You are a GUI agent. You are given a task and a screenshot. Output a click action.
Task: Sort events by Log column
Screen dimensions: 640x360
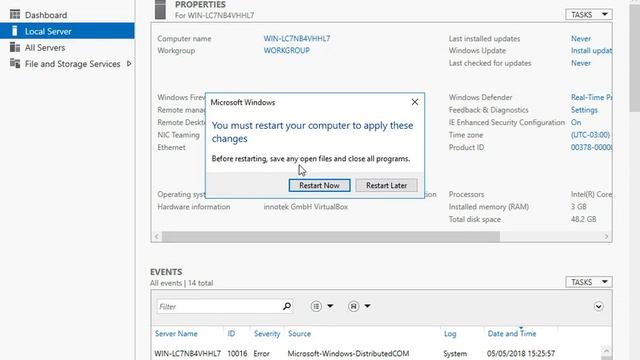pyautogui.click(x=450, y=333)
